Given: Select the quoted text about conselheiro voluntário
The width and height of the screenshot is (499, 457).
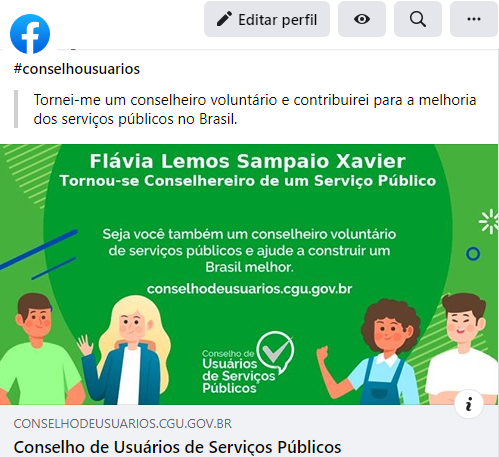Looking at the screenshot, I should [255, 109].
